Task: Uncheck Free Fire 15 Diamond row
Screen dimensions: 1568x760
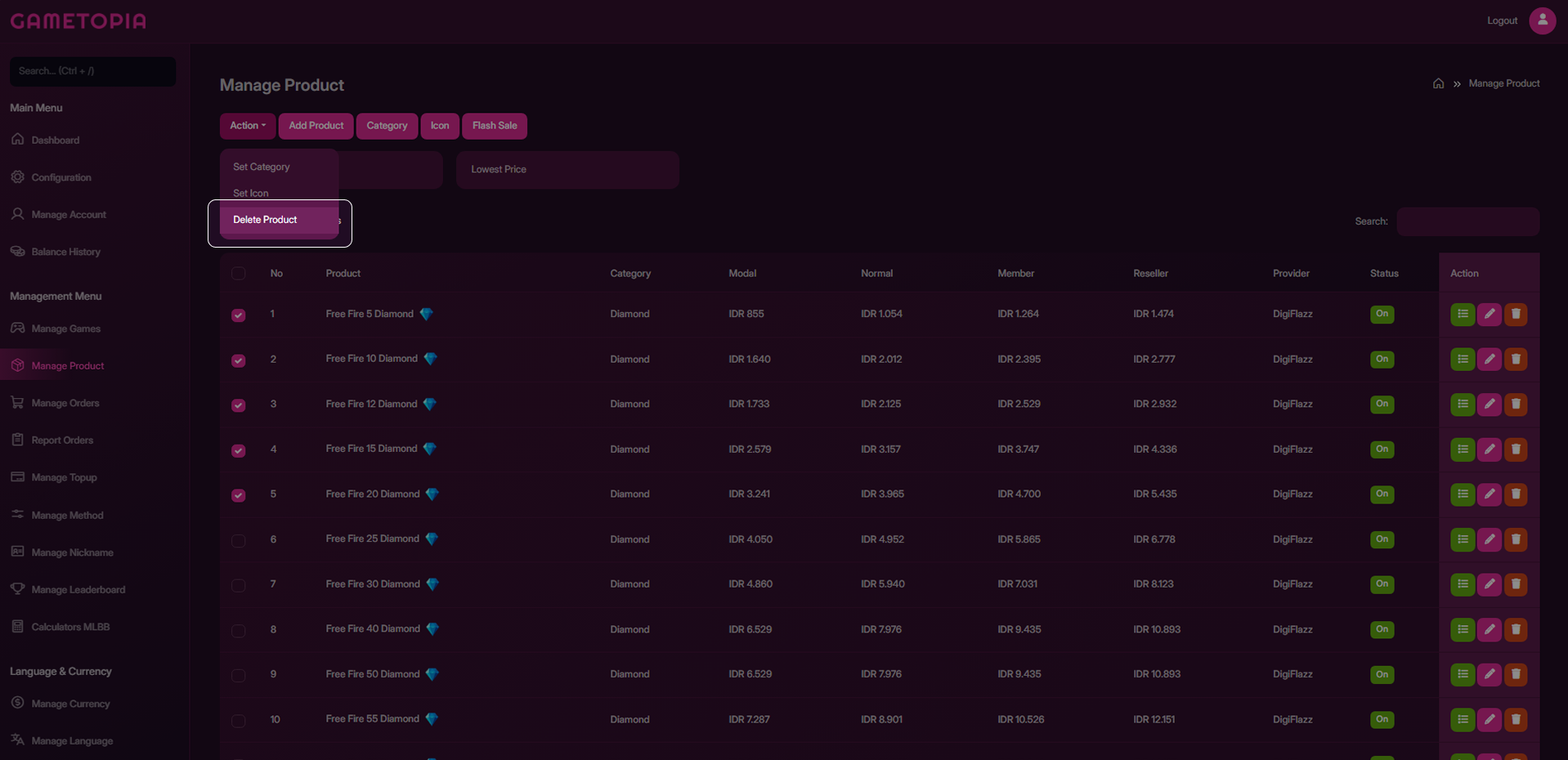Action: tap(238, 450)
